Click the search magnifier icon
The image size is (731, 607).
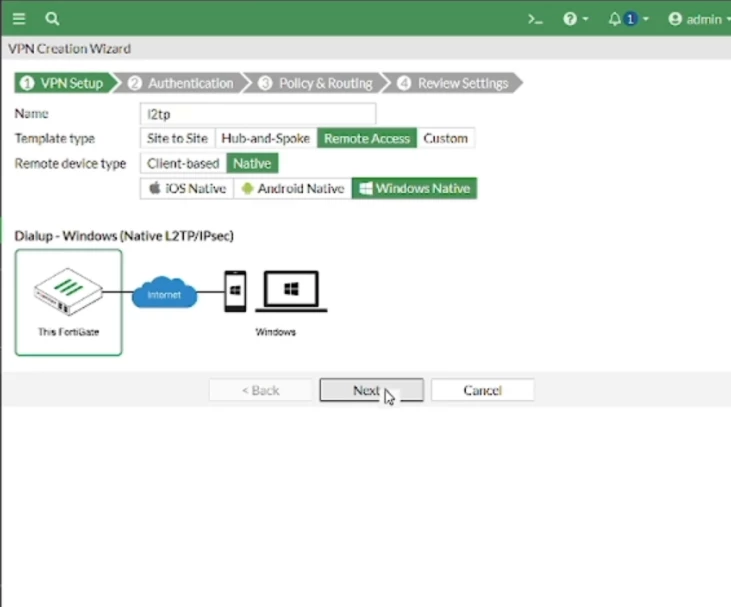pyautogui.click(x=52, y=19)
